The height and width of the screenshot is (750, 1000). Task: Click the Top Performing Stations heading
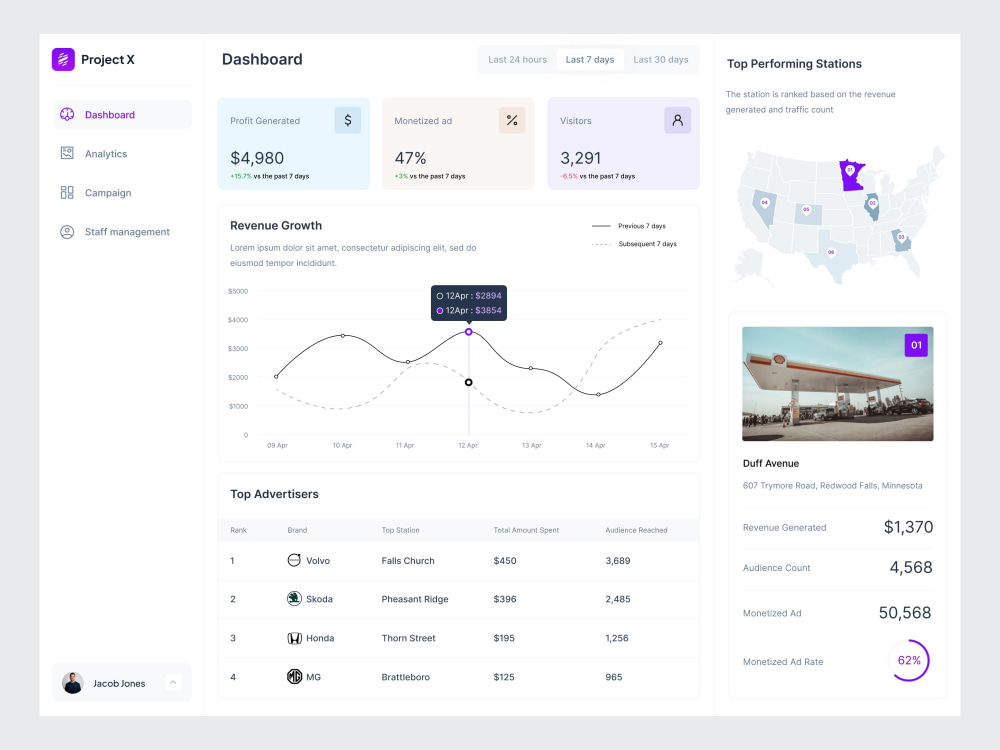click(794, 64)
